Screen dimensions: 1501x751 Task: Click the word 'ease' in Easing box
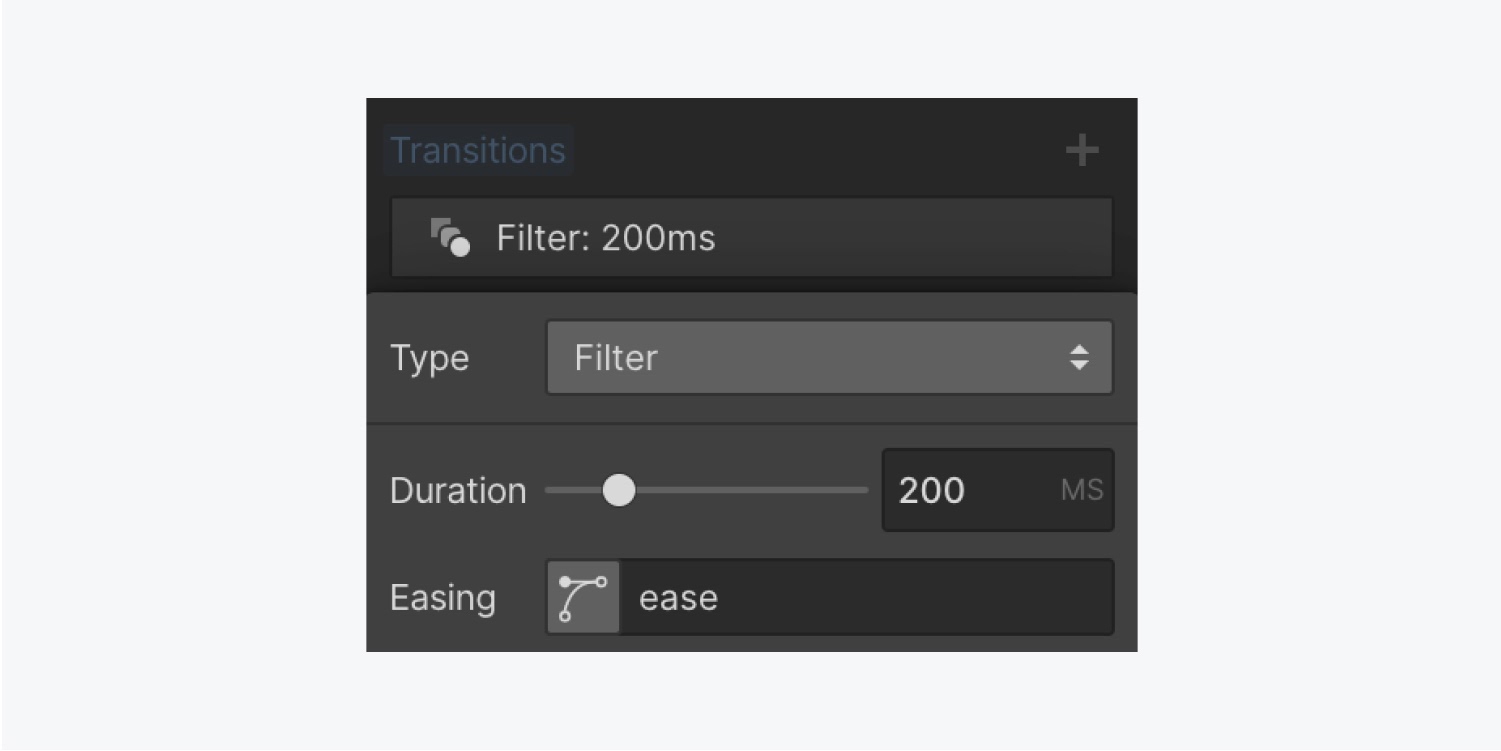coord(678,598)
